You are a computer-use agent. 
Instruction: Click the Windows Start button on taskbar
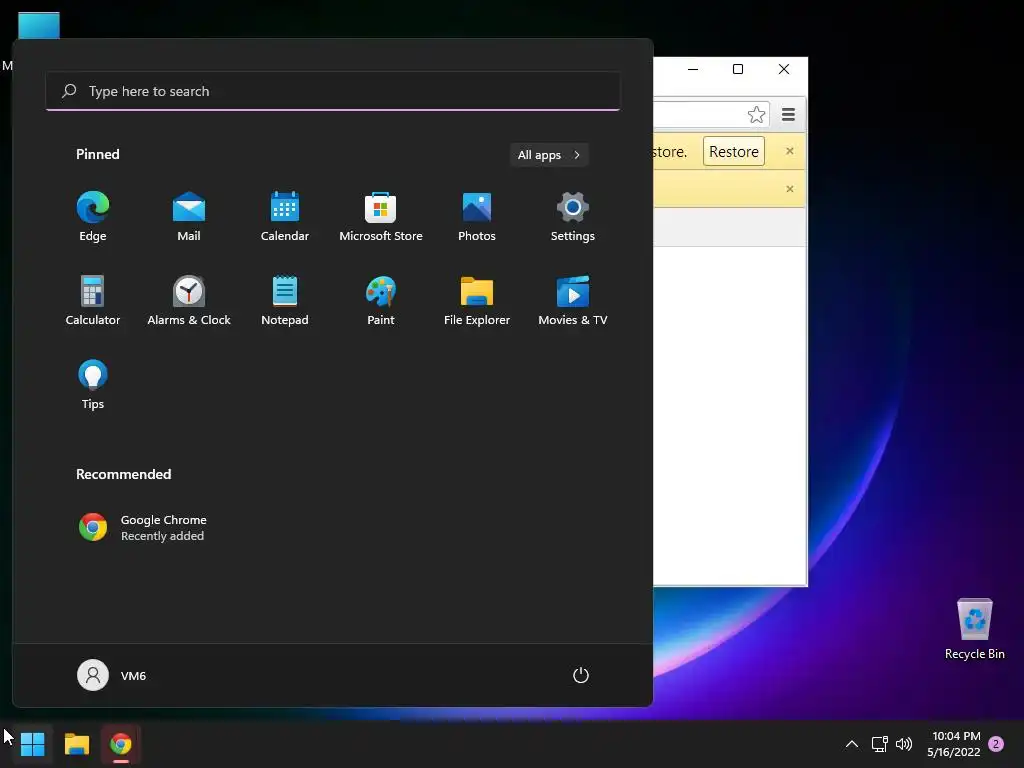(33, 744)
